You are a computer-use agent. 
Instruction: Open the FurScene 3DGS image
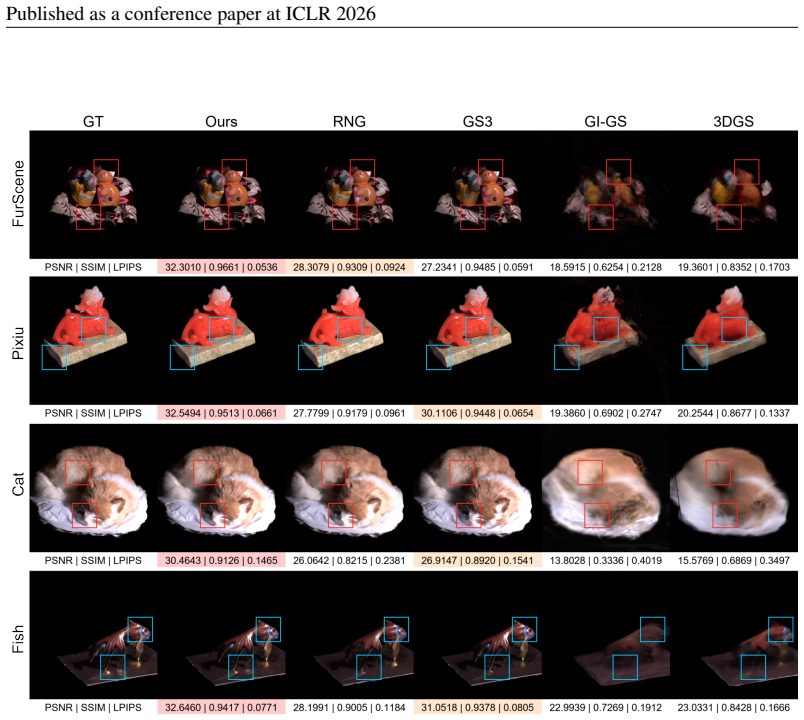pyautogui.click(x=734, y=194)
